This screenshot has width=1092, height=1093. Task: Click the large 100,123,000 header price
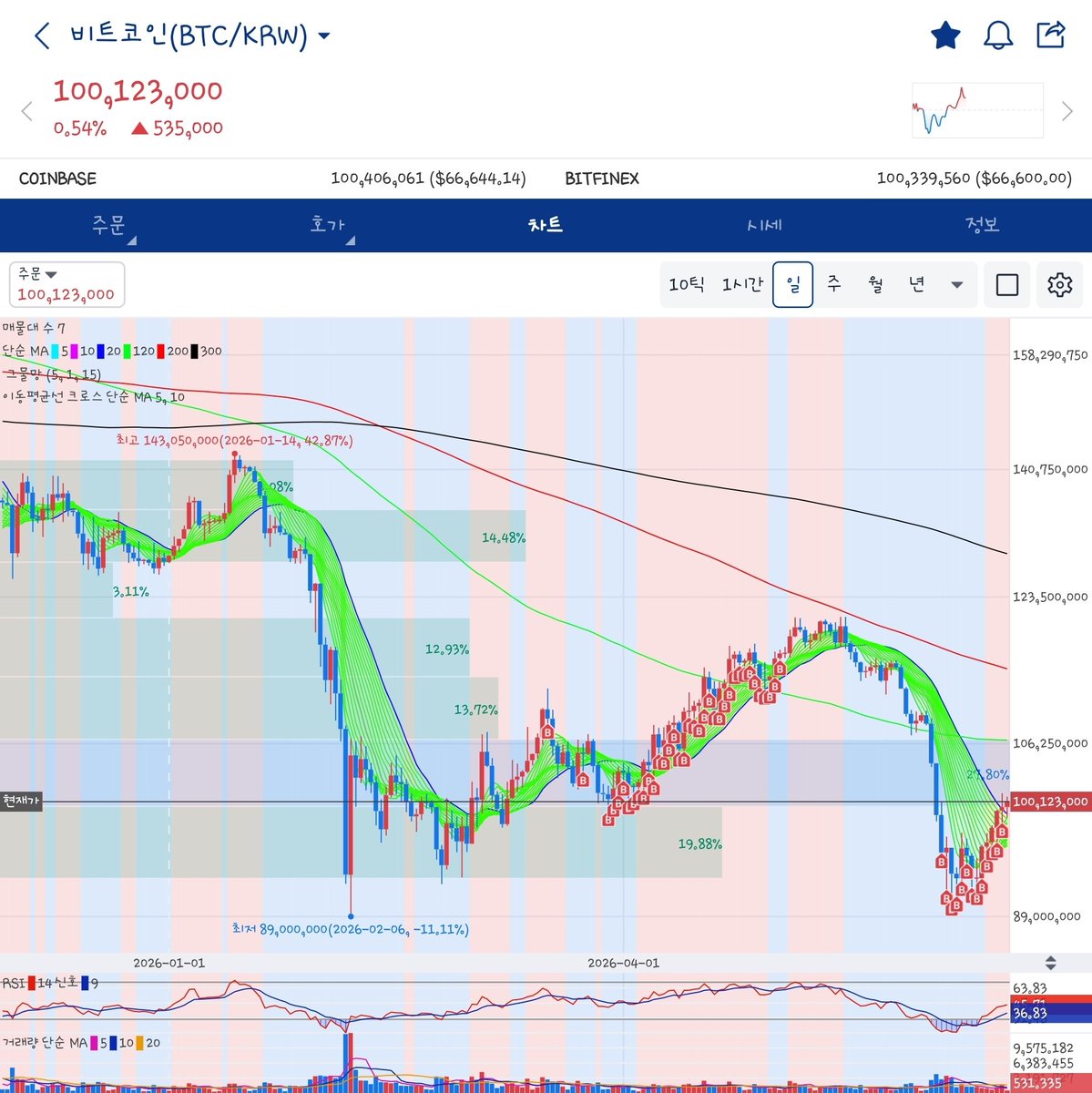pyautogui.click(x=138, y=91)
